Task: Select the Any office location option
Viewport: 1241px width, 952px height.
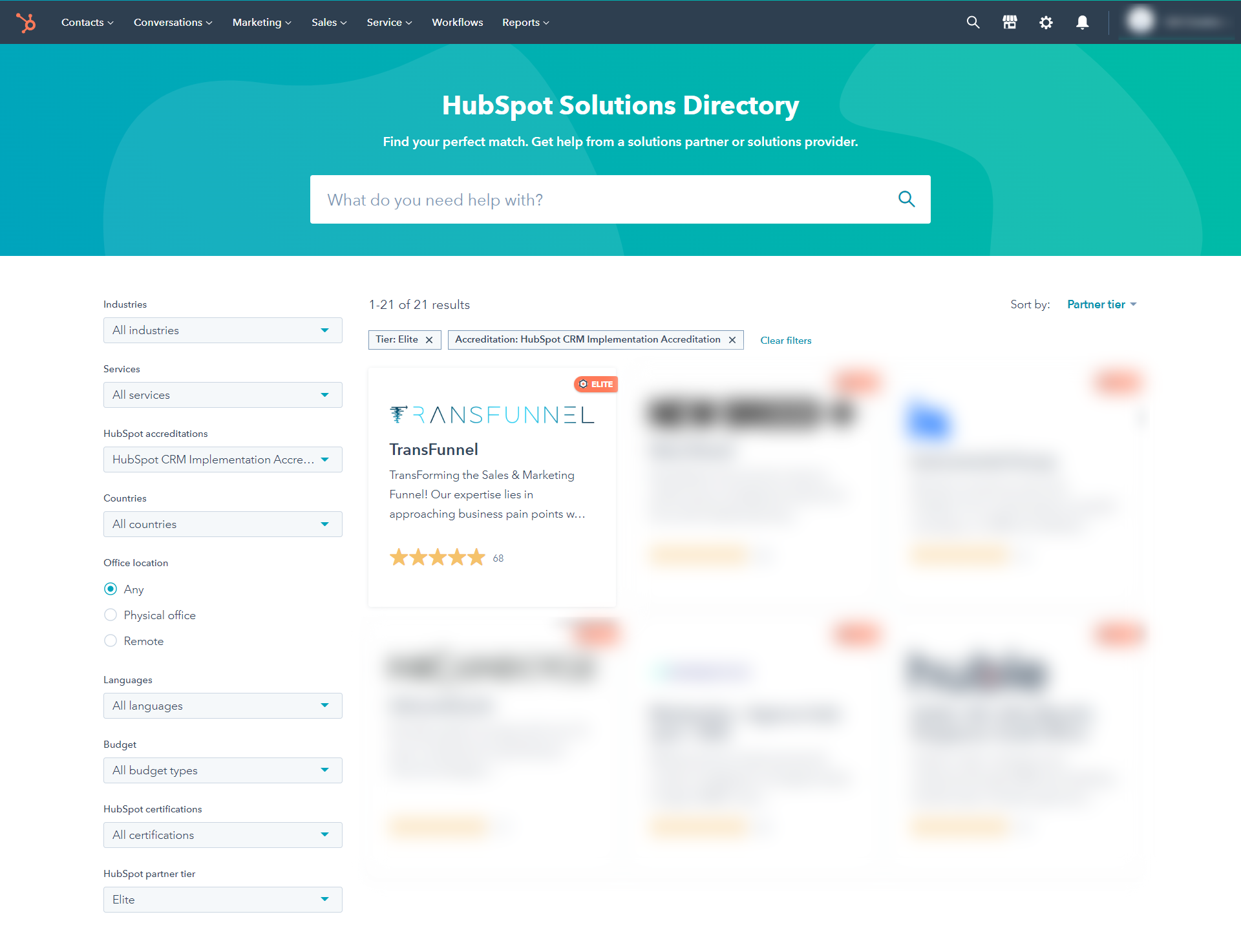Action: click(111, 589)
